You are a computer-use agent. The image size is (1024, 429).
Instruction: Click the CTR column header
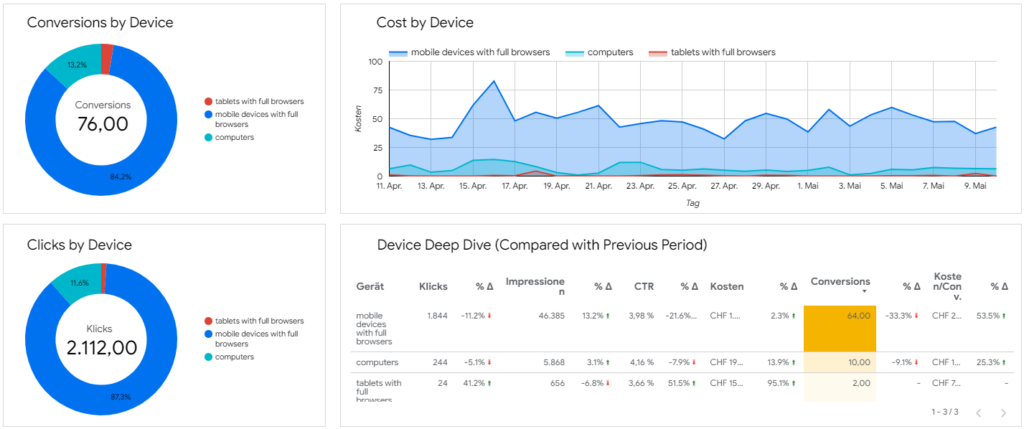(644, 286)
